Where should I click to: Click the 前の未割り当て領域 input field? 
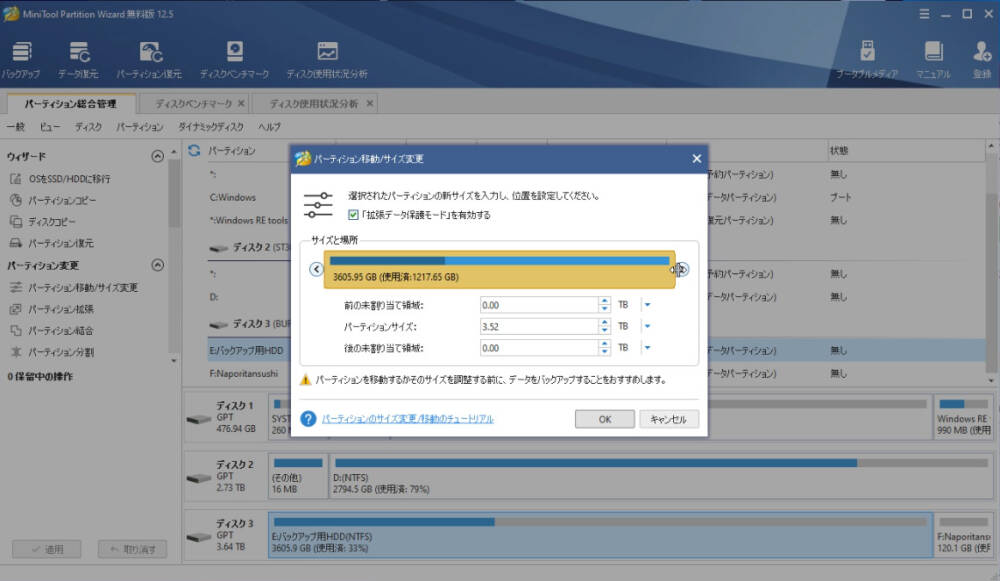pyautogui.click(x=539, y=305)
